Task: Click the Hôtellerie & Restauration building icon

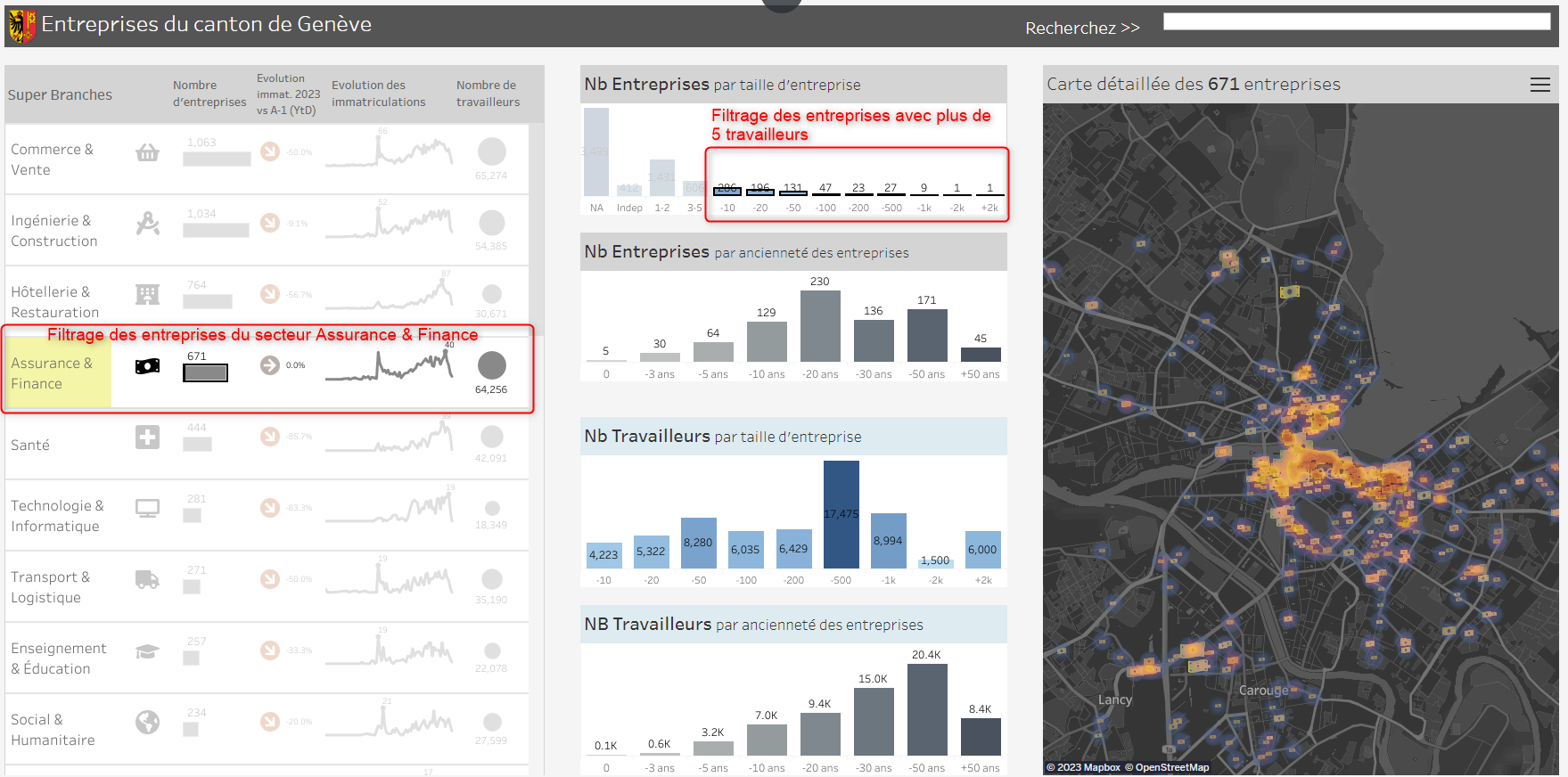Action: [147, 294]
